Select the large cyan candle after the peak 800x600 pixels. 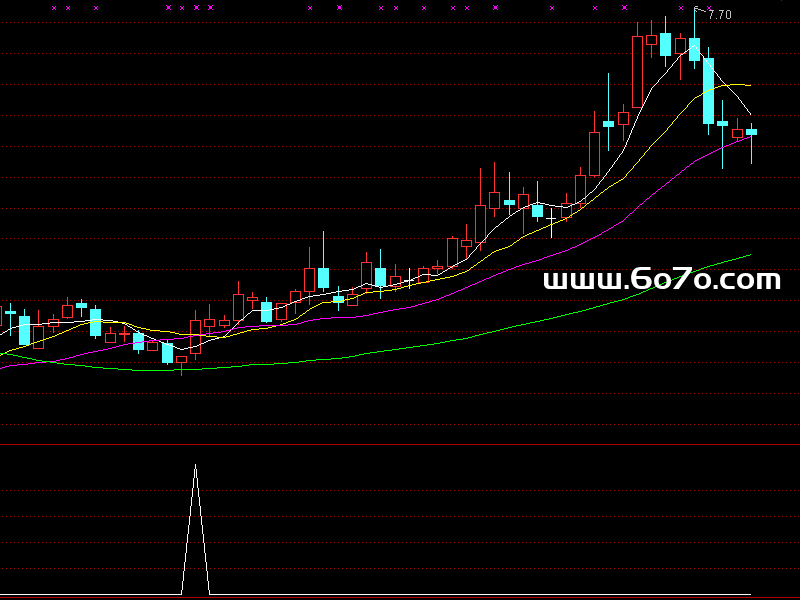[x=708, y=90]
